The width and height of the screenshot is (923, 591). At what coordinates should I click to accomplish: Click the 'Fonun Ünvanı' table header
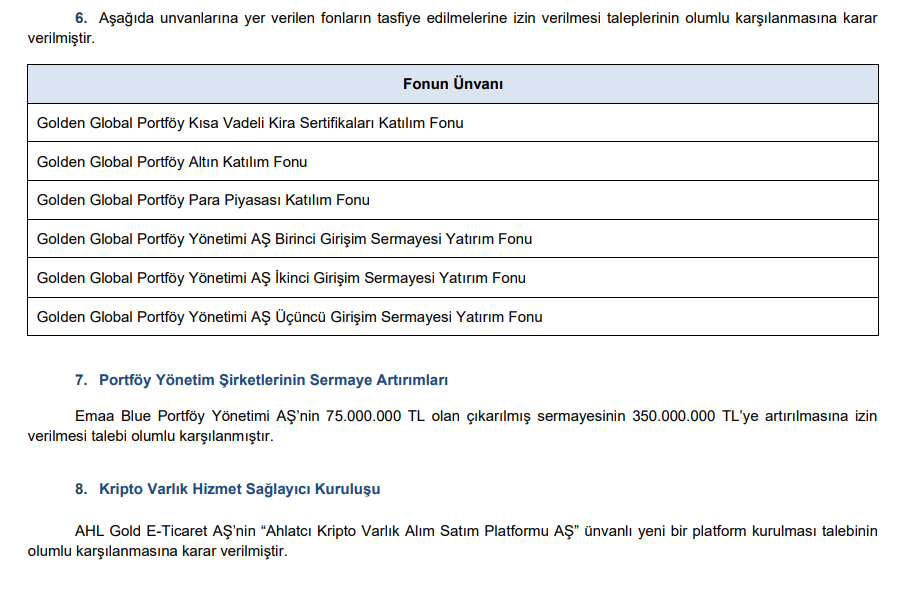pos(453,84)
